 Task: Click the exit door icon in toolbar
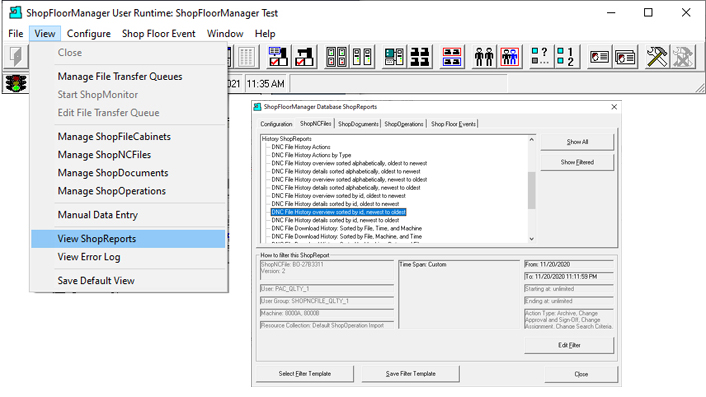(x=16, y=57)
